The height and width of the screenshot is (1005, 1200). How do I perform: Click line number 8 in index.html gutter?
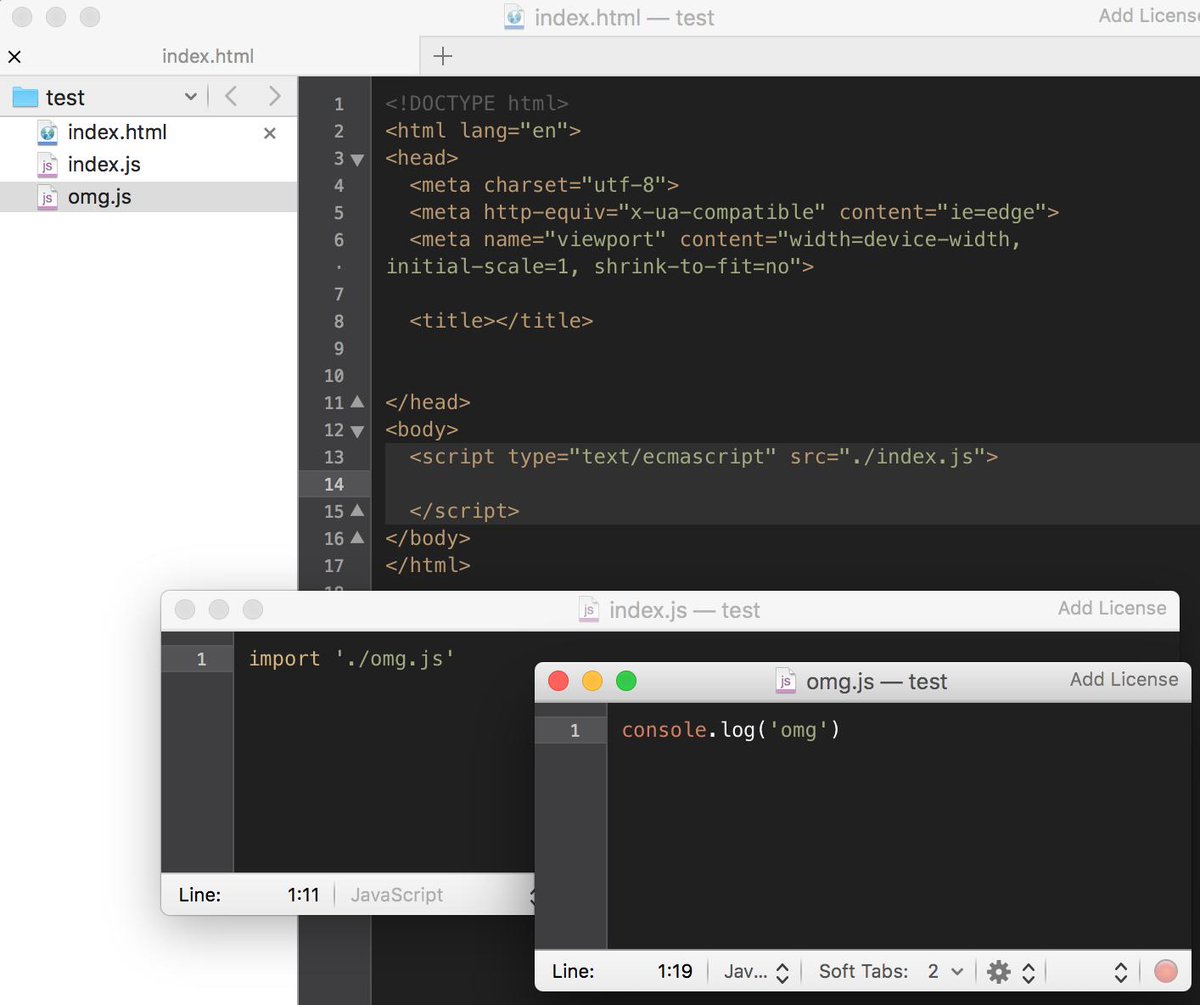[338, 321]
